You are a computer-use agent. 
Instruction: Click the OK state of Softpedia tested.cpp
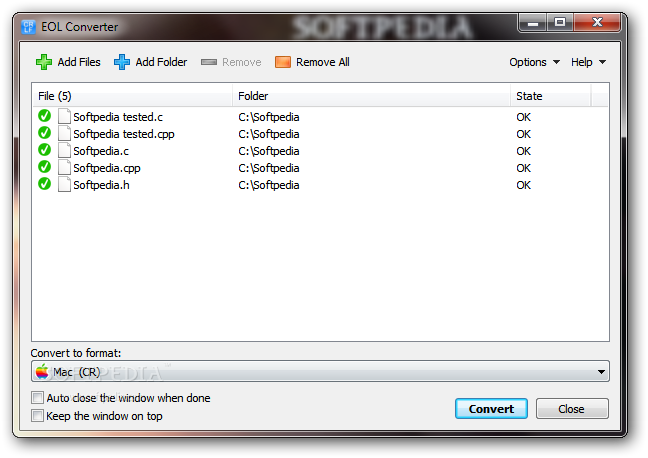[x=523, y=134]
